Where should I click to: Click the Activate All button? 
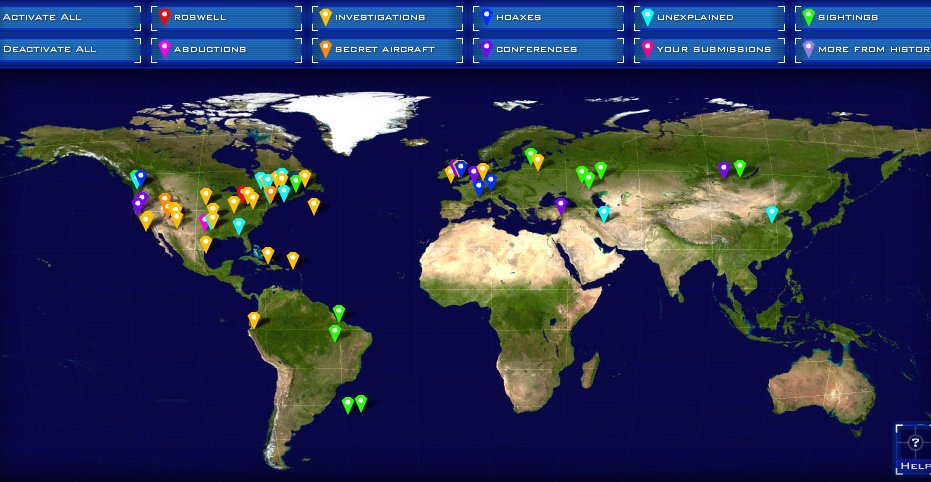tap(70, 17)
